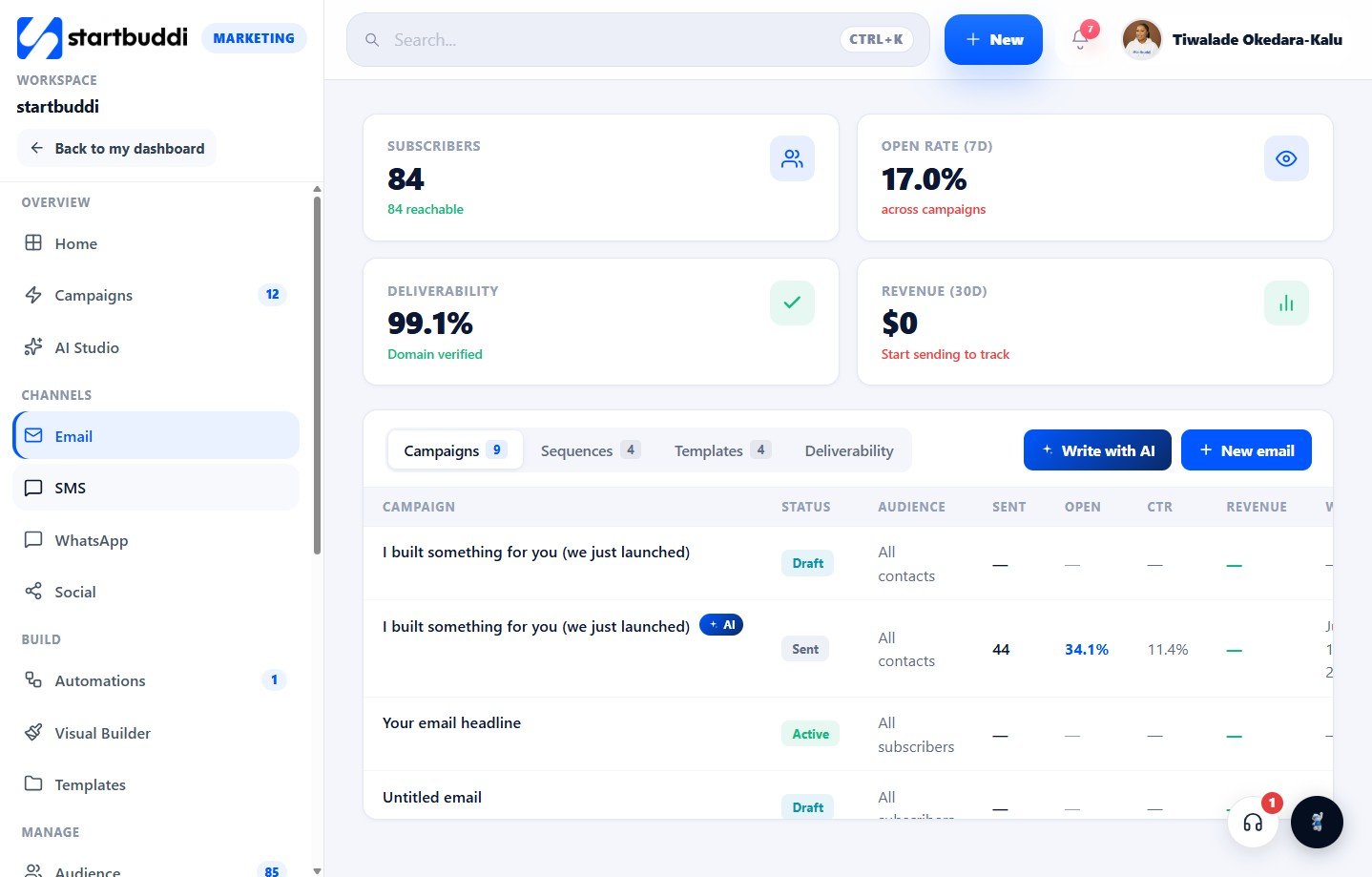Click the Visual Builder brush icon
Image resolution: width=1372 pixels, height=877 pixels.
point(33,732)
